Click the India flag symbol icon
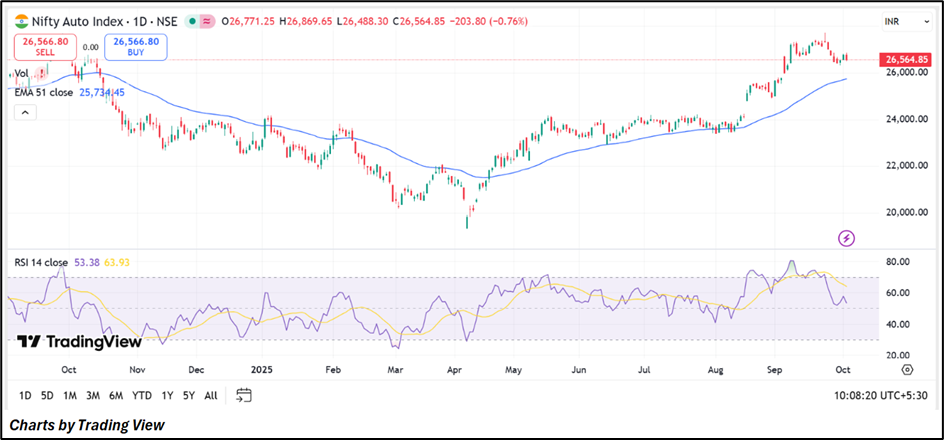Image resolution: width=944 pixels, height=440 pixels. (21, 21)
